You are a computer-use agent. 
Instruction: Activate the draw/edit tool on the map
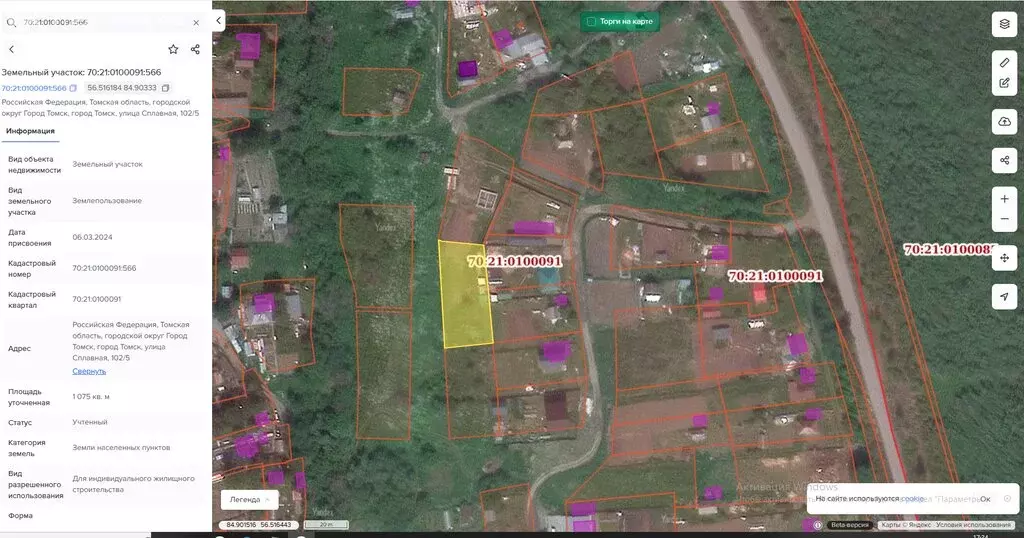pos(1004,83)
